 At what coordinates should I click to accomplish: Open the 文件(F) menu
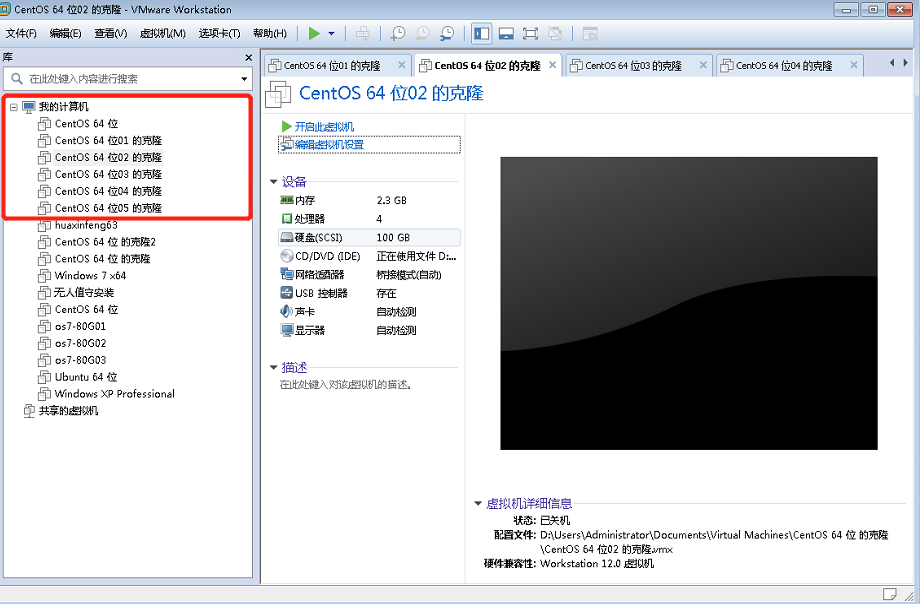click(x=21, y=33)
